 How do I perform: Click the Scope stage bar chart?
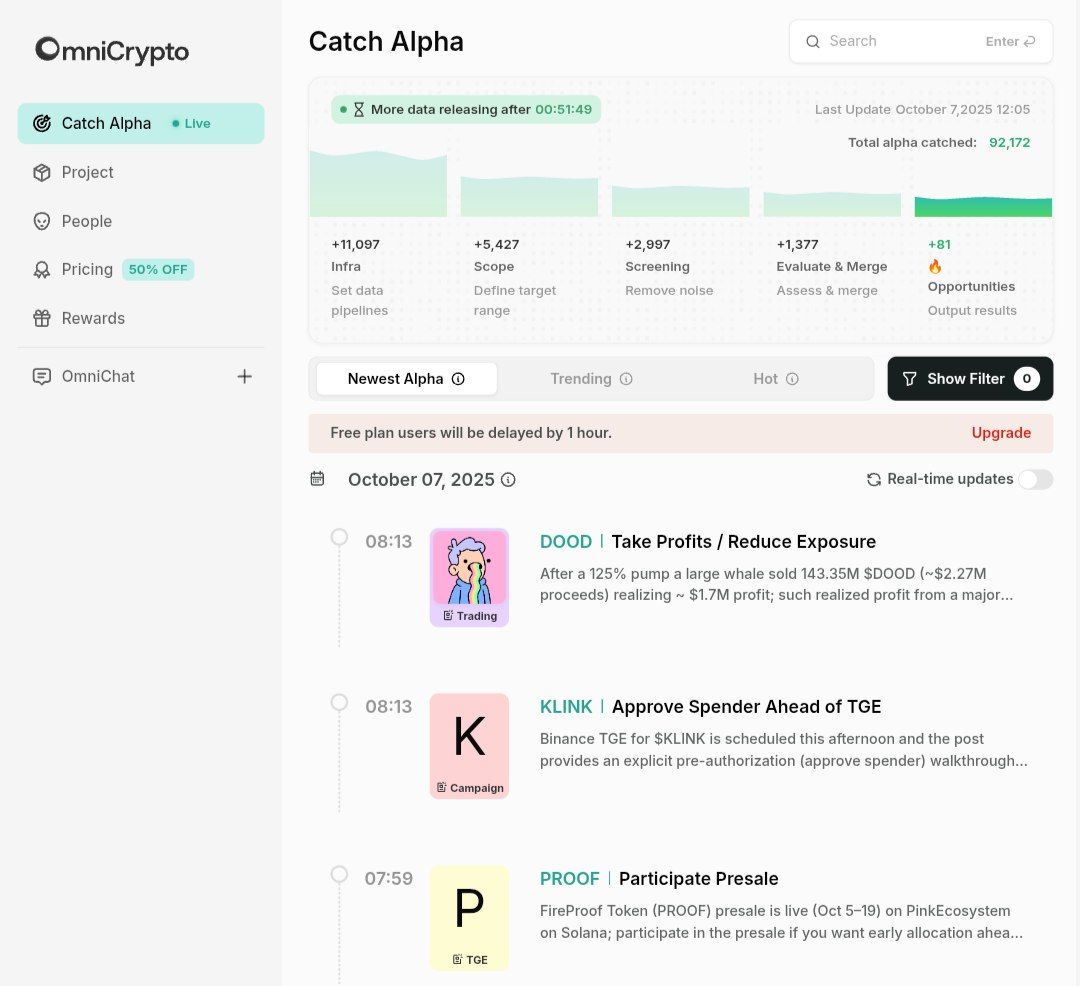(x=529, y=197)
